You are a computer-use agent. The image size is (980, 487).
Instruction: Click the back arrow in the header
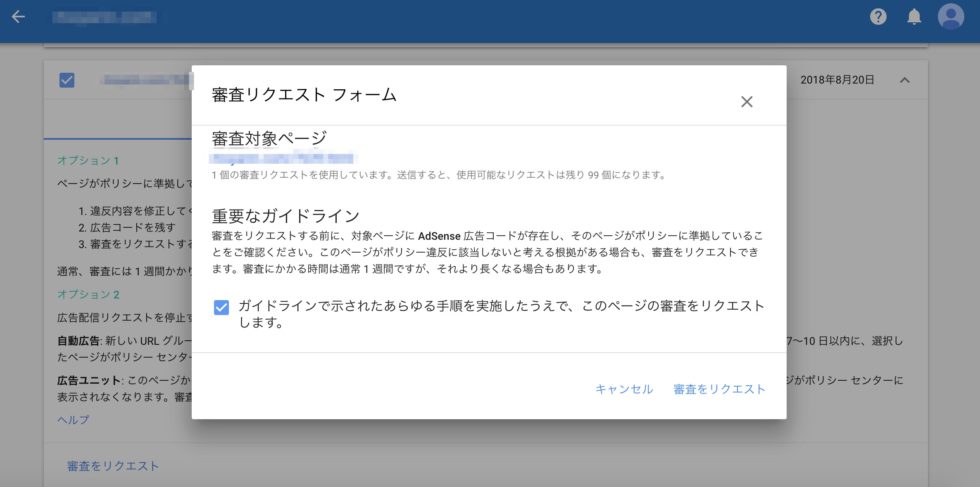click(18, 17)
